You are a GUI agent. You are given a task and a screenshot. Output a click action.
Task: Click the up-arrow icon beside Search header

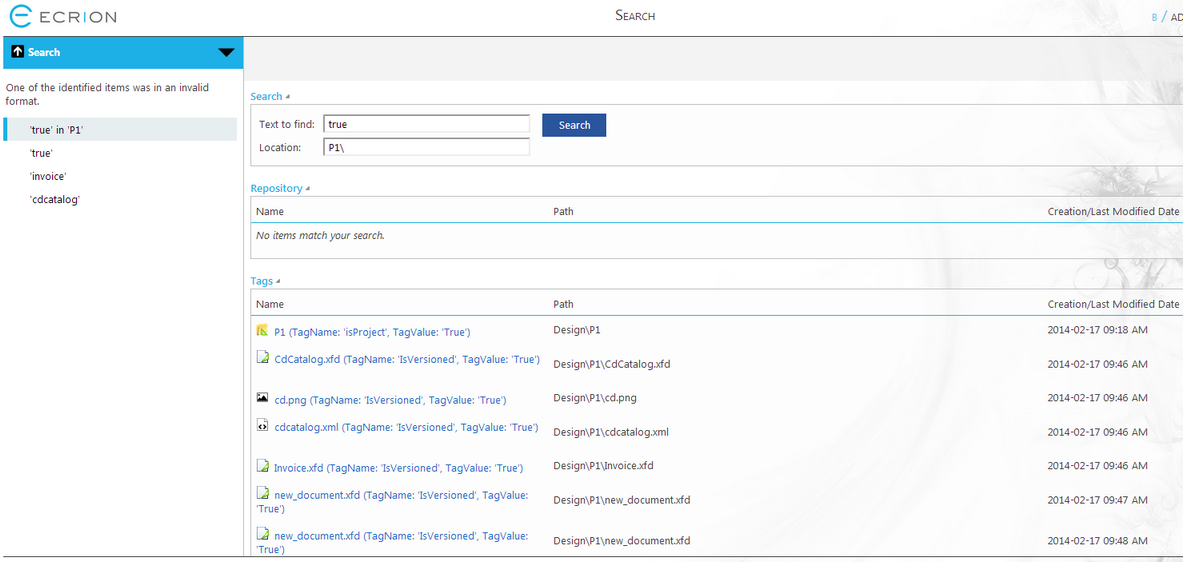coord(18,52)
